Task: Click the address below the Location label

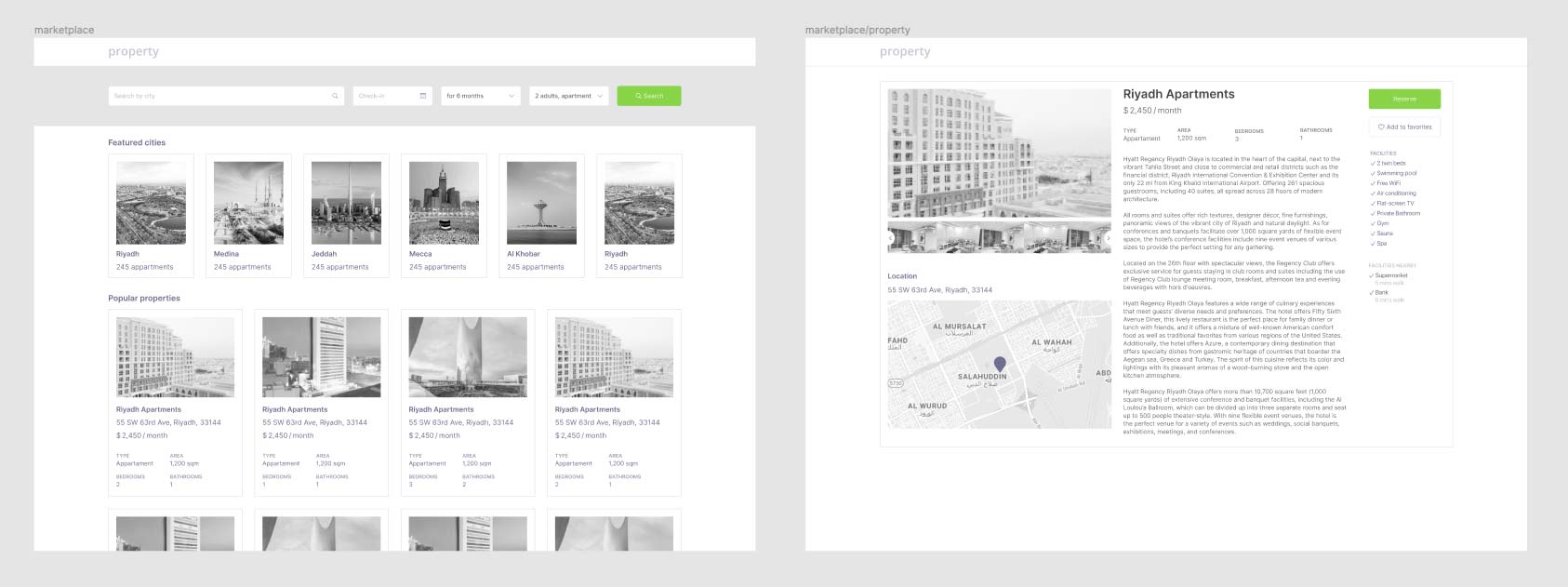Action: point(939,290)
